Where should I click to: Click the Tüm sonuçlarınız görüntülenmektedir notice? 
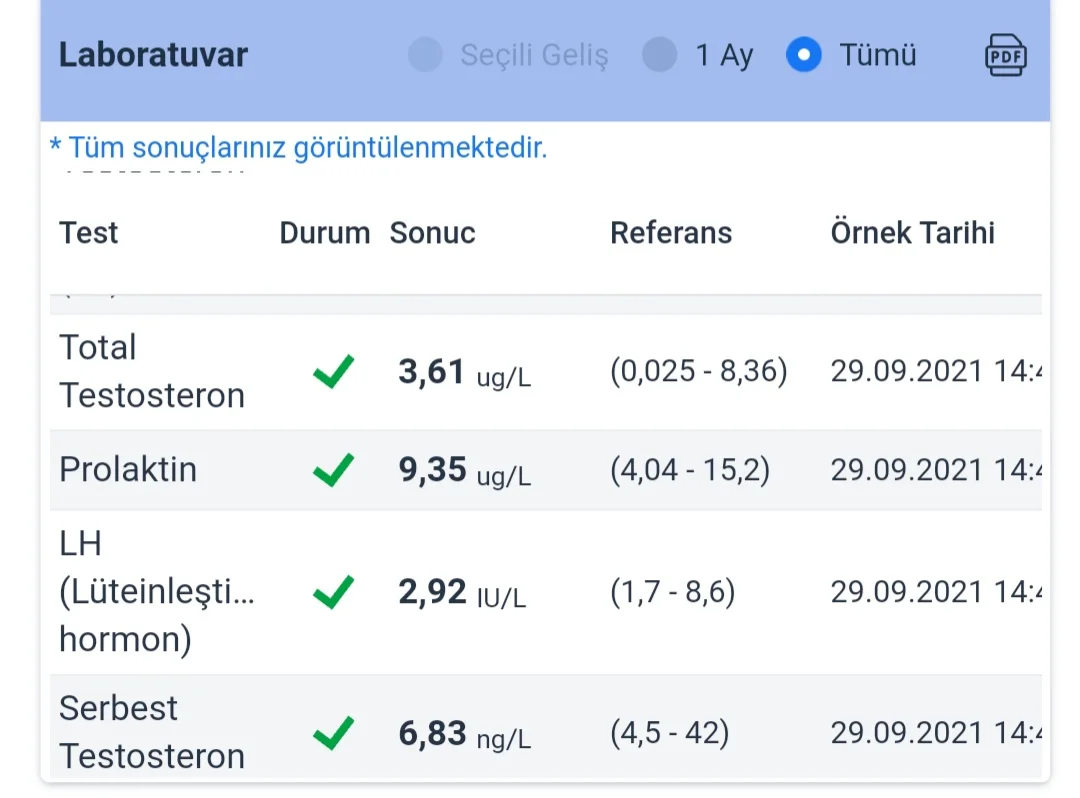(298, 147)
